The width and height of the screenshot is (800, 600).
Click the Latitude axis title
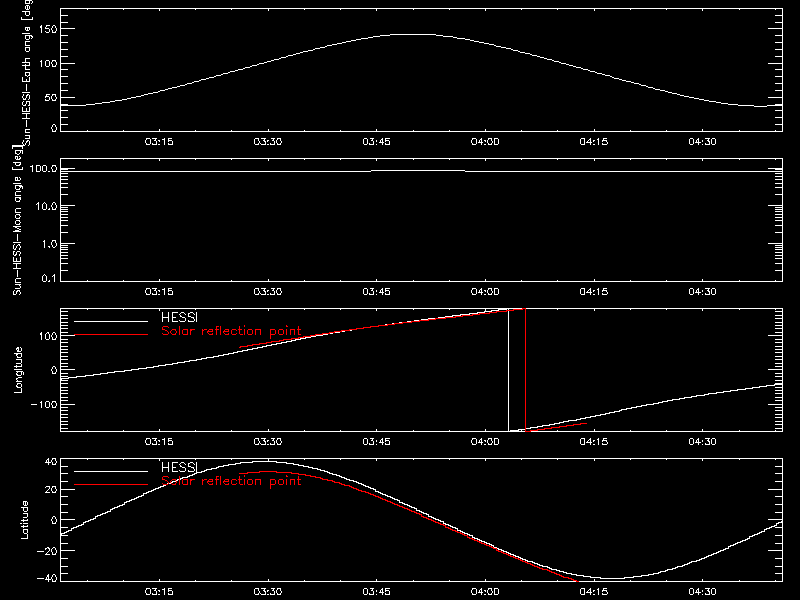[24, 520]
